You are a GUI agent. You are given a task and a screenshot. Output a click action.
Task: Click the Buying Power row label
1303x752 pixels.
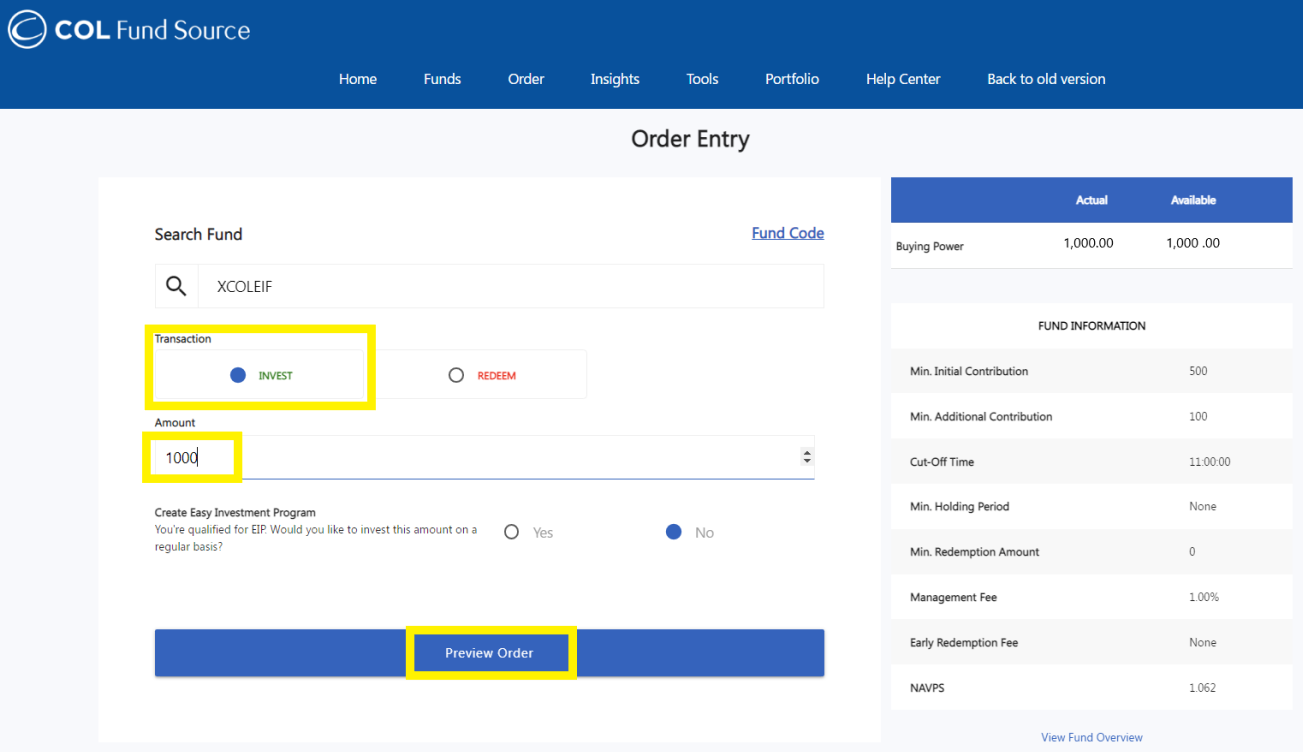(x=930, y=246)
